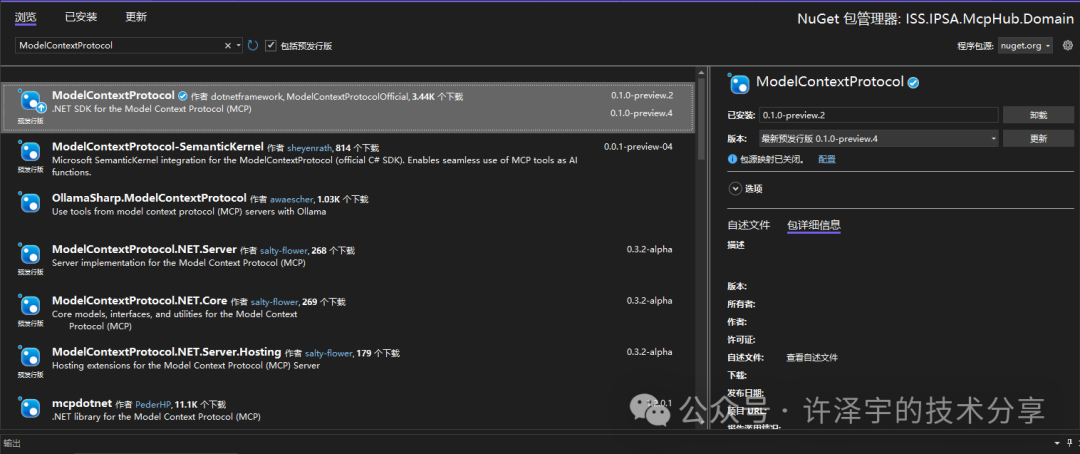Open the NuGet settings gear icon
The height and width of the screenshot is (454, 1080).
(1068, 45)
